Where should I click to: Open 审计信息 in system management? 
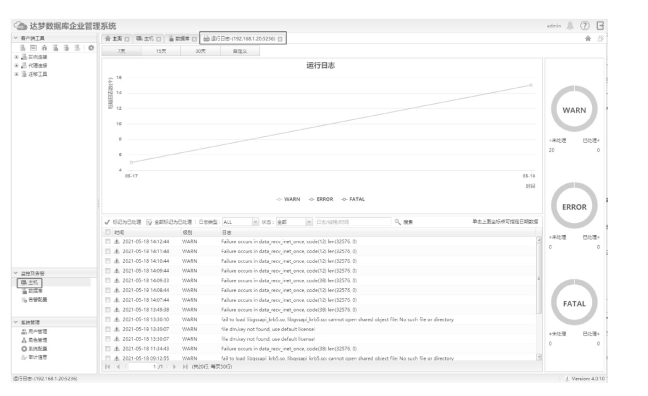point(34,357)
